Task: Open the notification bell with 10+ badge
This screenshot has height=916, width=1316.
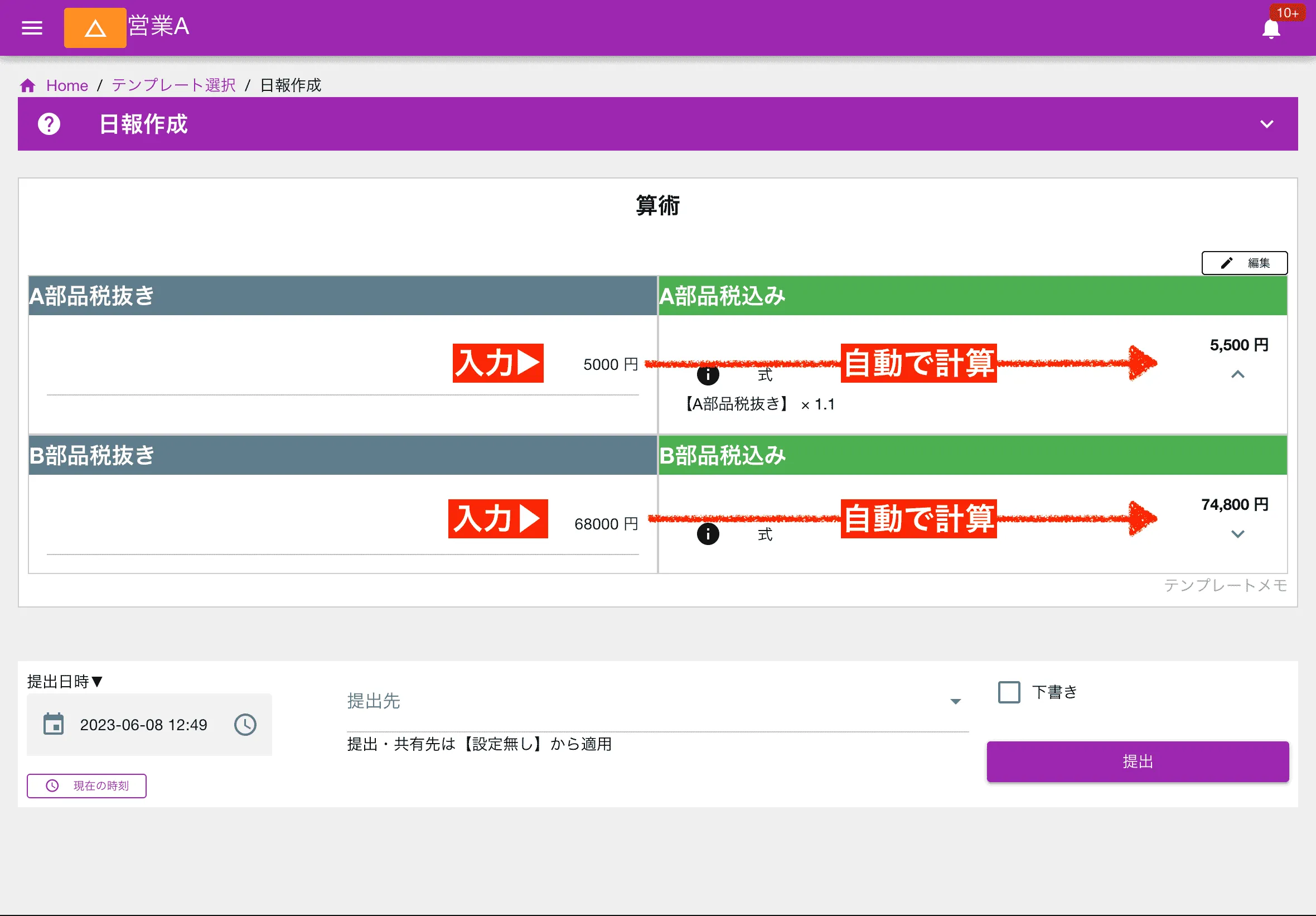Action: (1271, 30)
